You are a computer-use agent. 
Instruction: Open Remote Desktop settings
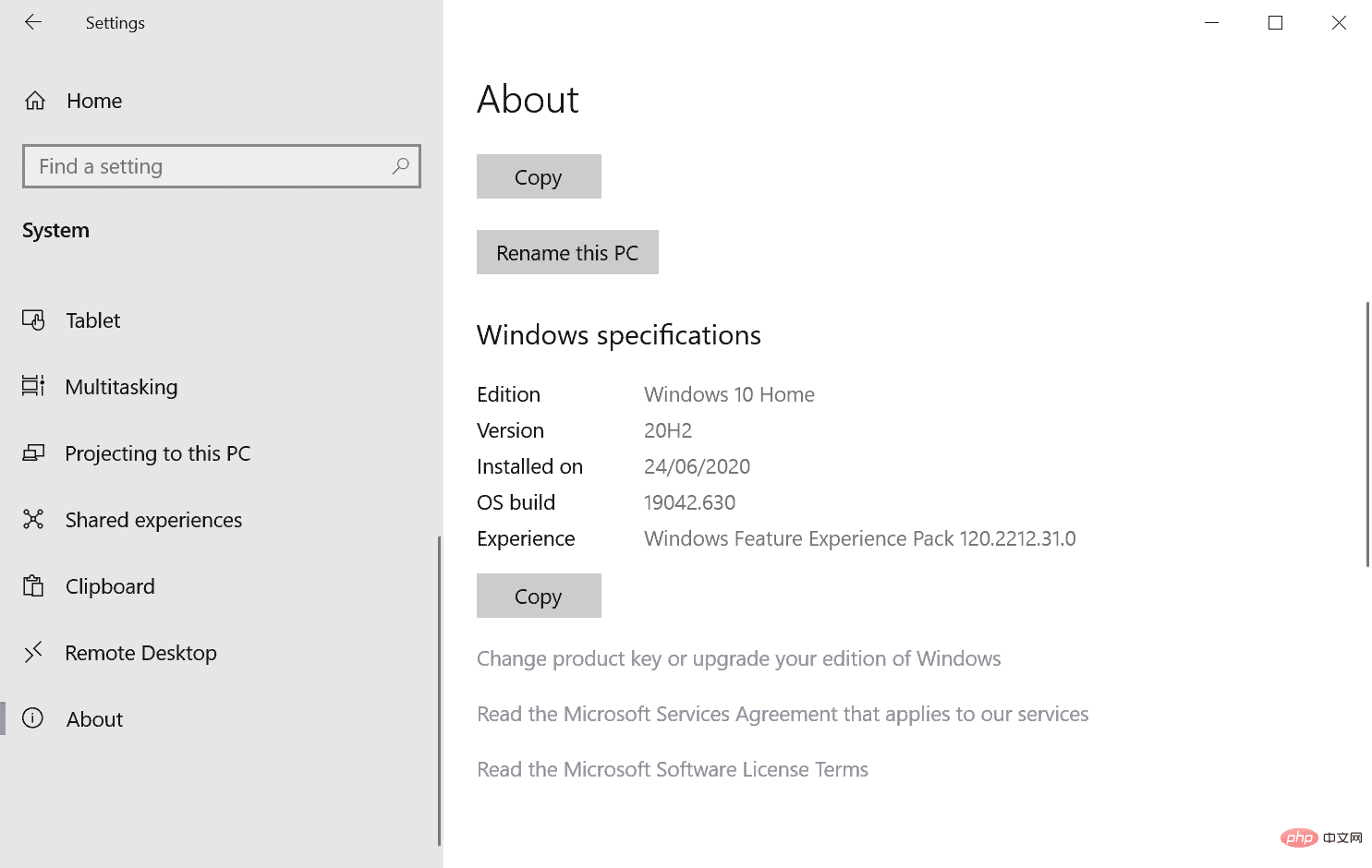140,653
